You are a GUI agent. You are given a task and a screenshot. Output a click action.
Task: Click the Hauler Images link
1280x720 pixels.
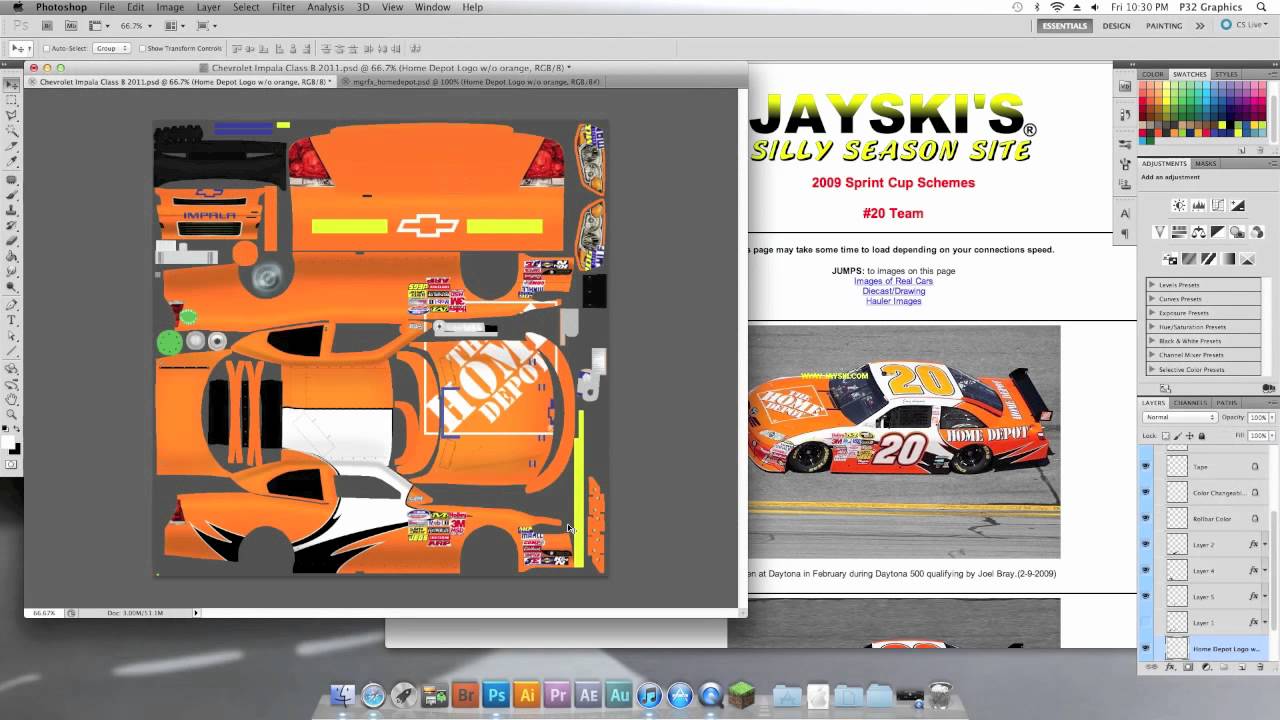coord(893,301)
